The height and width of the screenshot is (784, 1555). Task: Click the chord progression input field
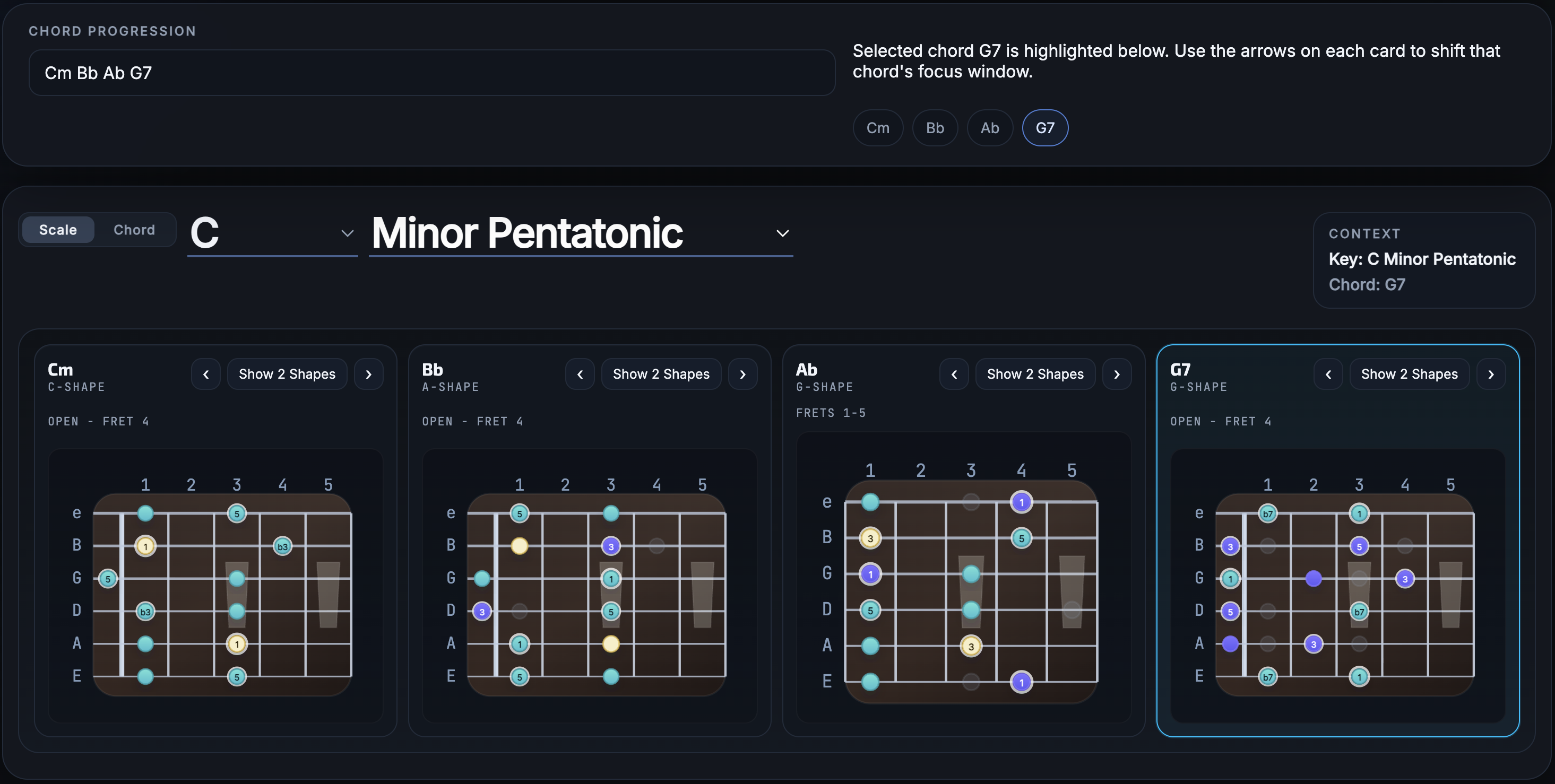(432, 73)
